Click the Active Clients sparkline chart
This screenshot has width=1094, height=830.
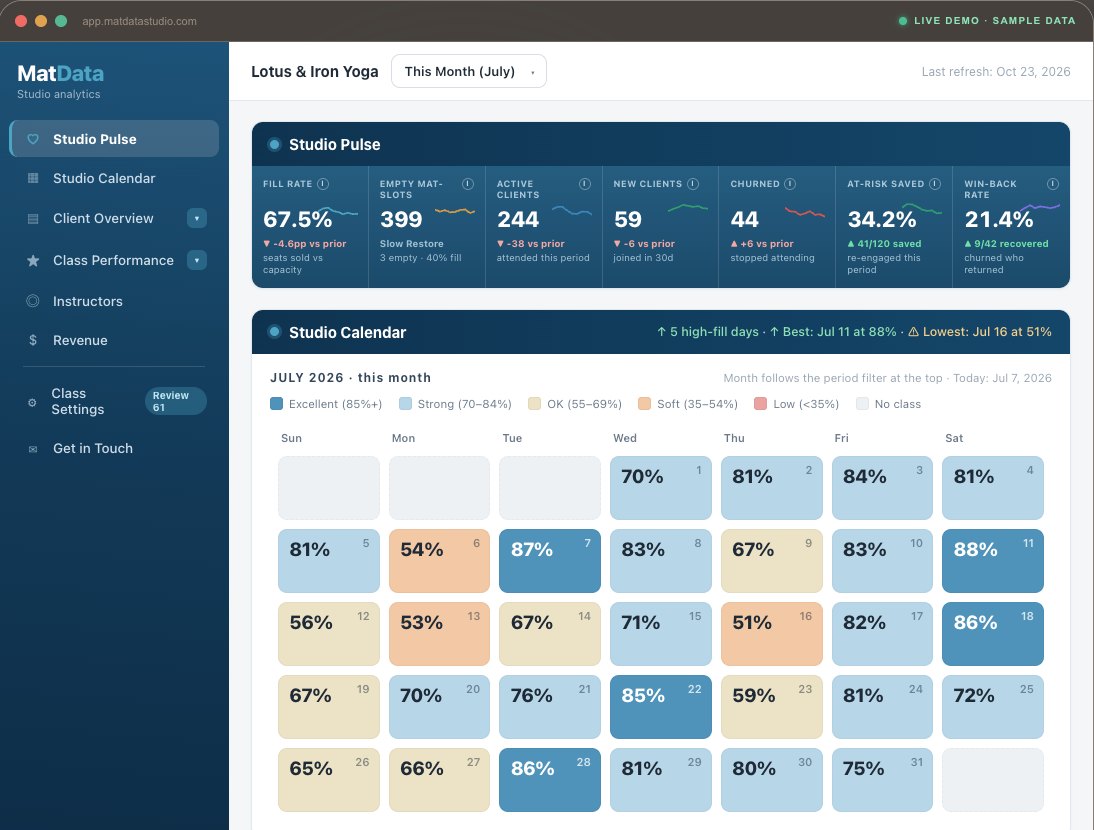[x=572, y=210]
